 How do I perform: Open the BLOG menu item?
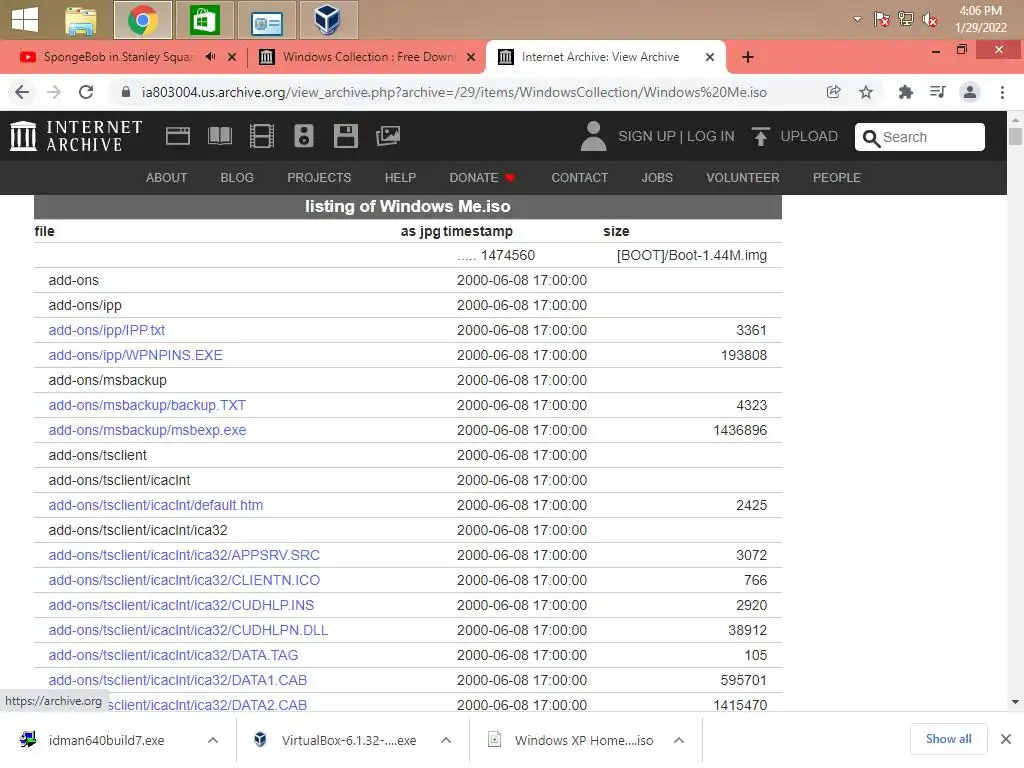[237, 178]
